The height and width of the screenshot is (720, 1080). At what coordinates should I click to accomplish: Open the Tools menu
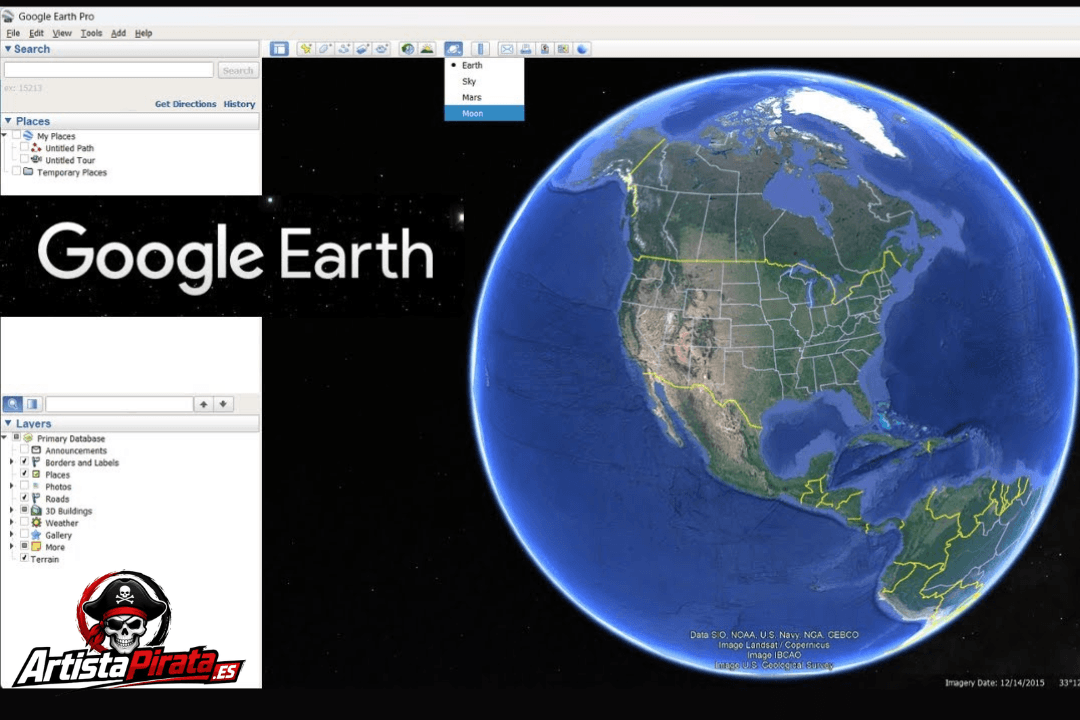pos(92,33)
